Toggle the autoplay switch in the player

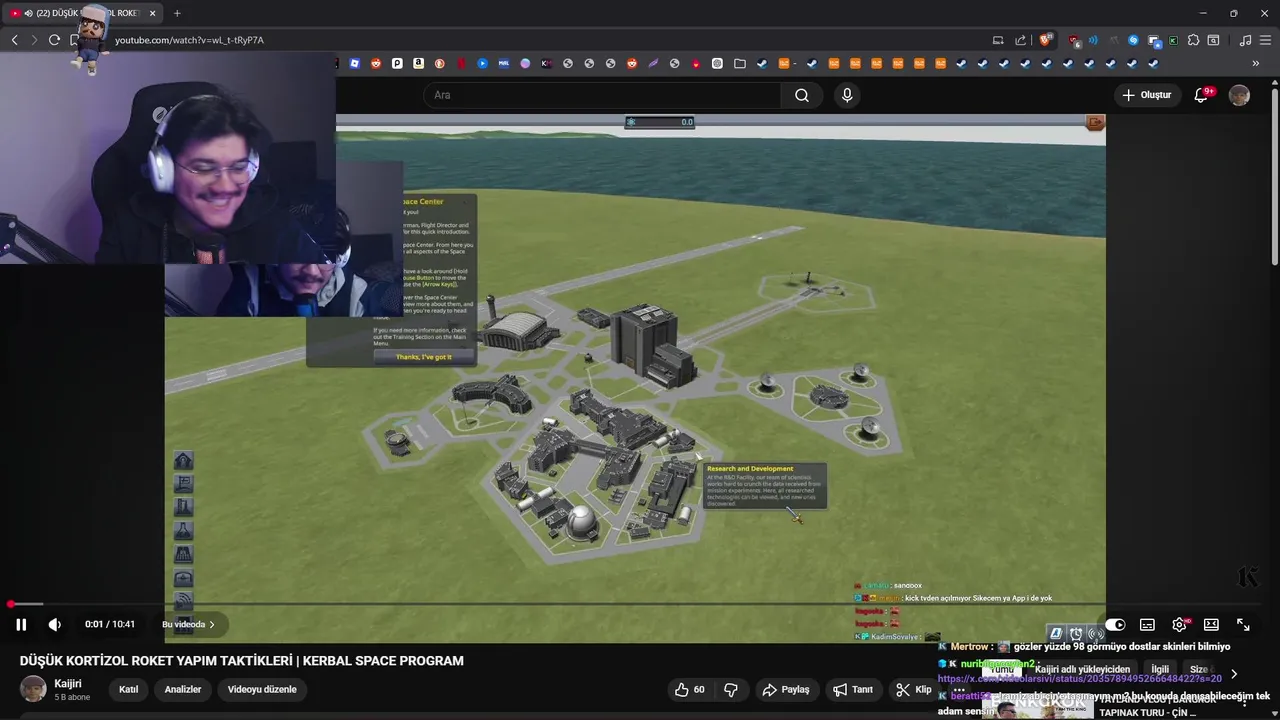(x=1115, y=624)
